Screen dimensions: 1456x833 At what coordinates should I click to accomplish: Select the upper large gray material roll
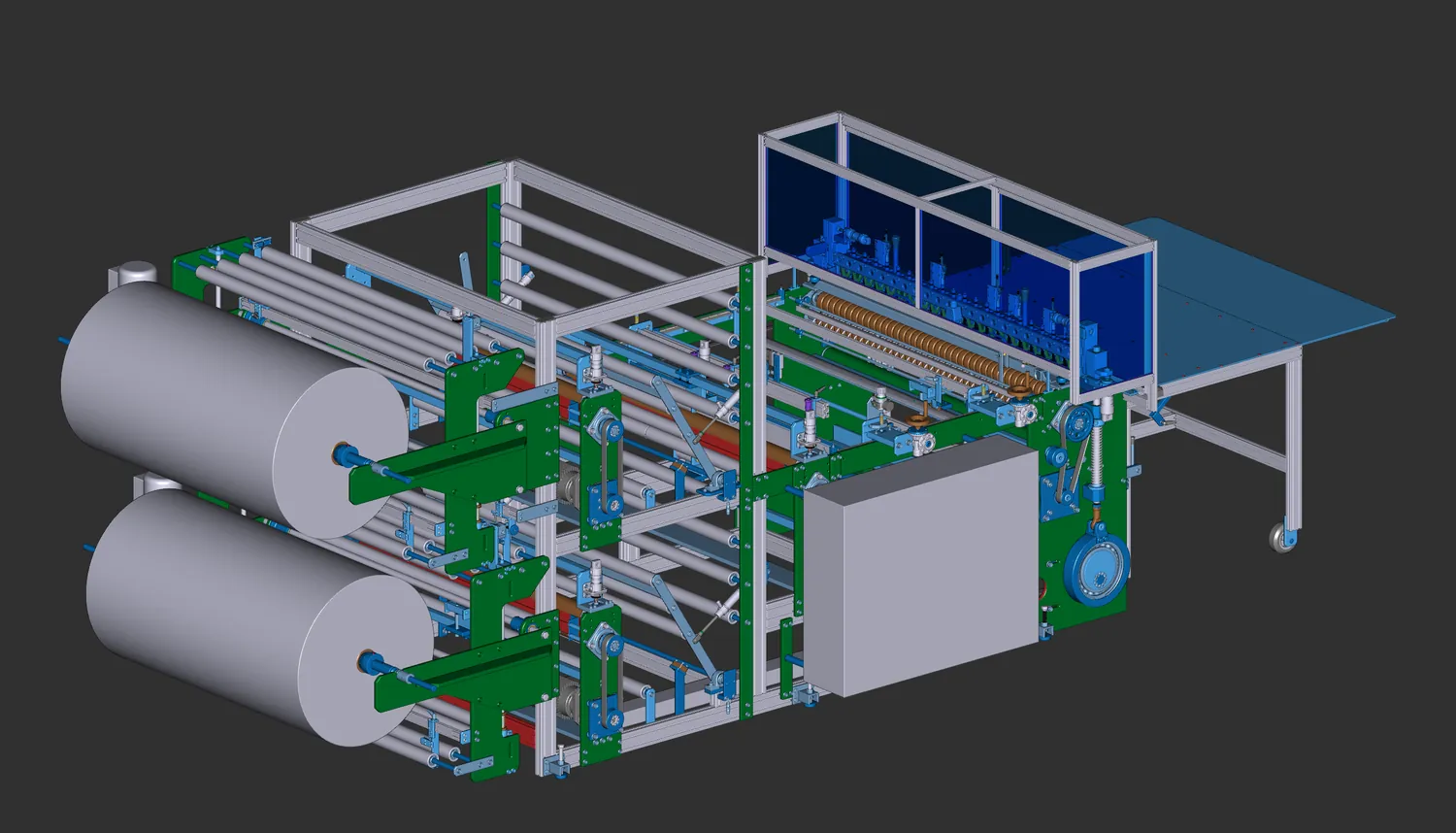point(233,408)
